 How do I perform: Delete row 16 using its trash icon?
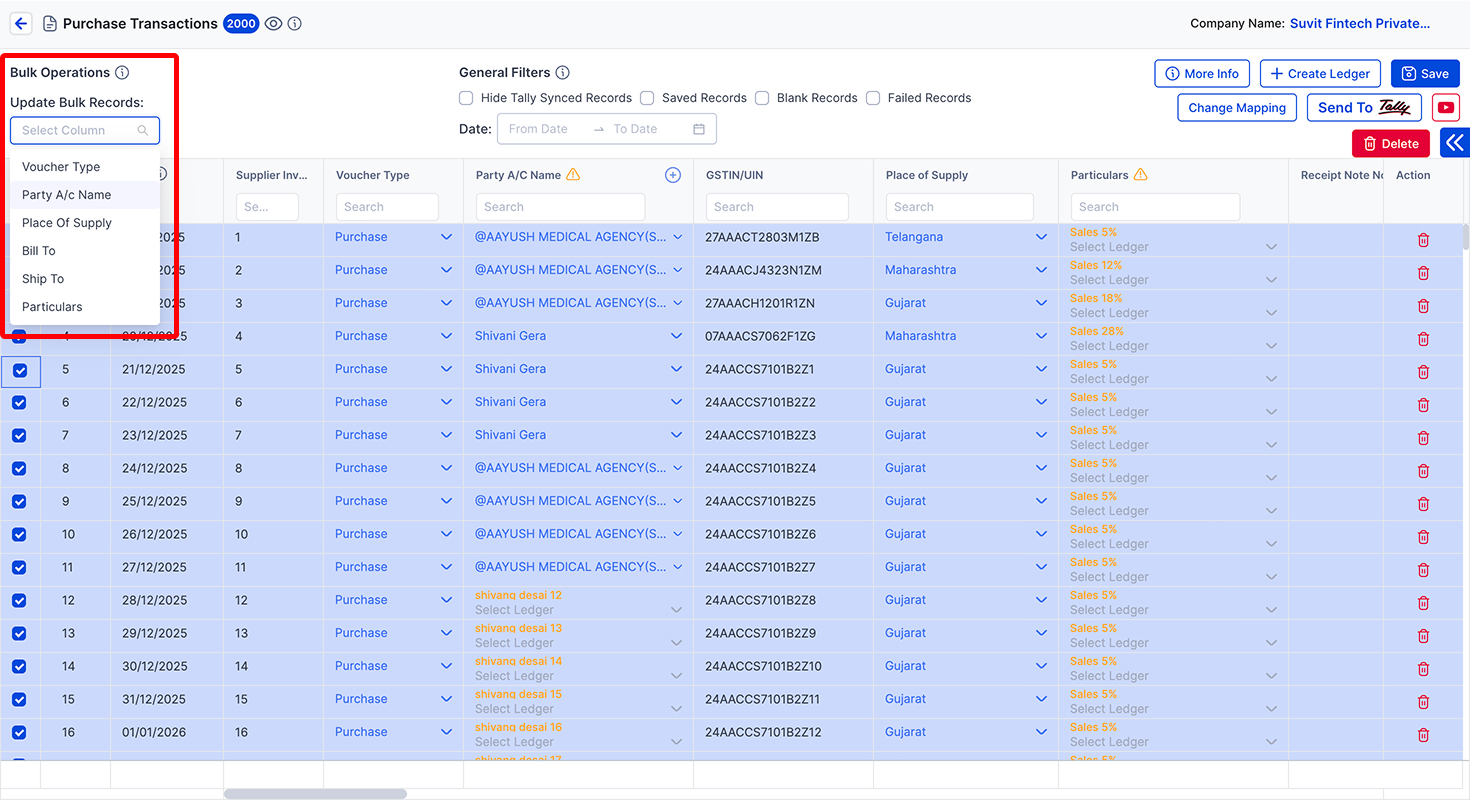pos(1424,735)
